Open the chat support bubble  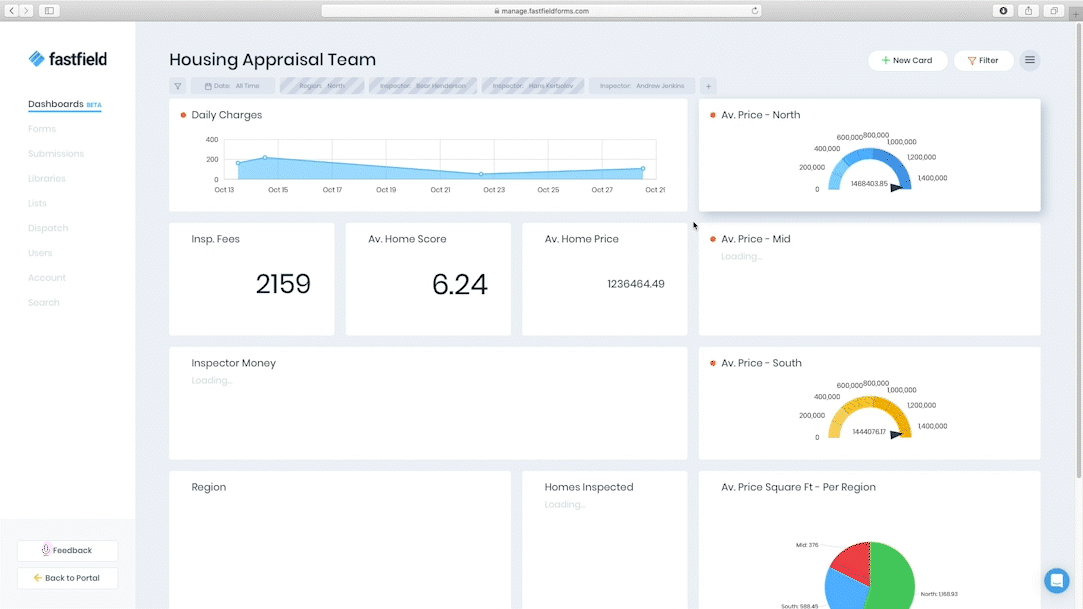tap(1056, 580)
